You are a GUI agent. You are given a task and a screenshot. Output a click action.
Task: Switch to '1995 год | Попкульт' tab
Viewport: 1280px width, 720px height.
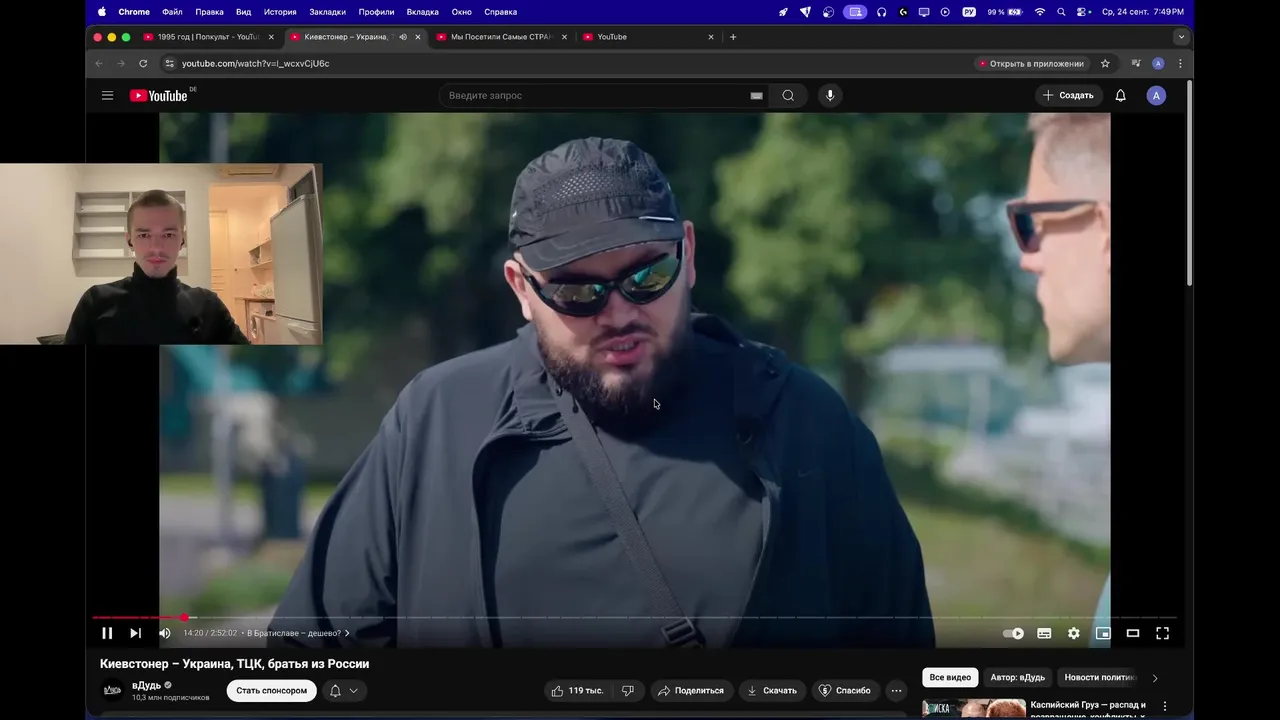click(x=210, y=37)
